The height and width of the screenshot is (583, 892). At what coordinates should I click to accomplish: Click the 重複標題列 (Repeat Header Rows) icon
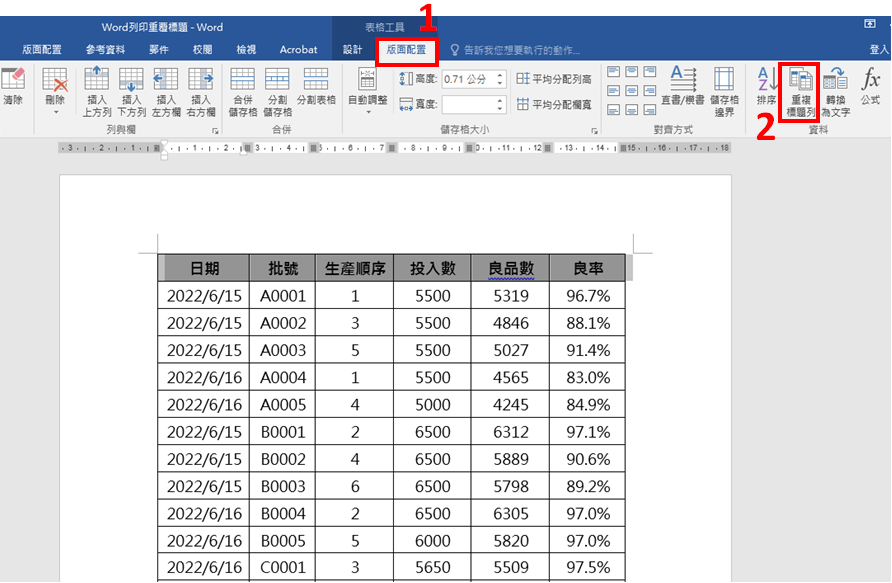point(802,92)
